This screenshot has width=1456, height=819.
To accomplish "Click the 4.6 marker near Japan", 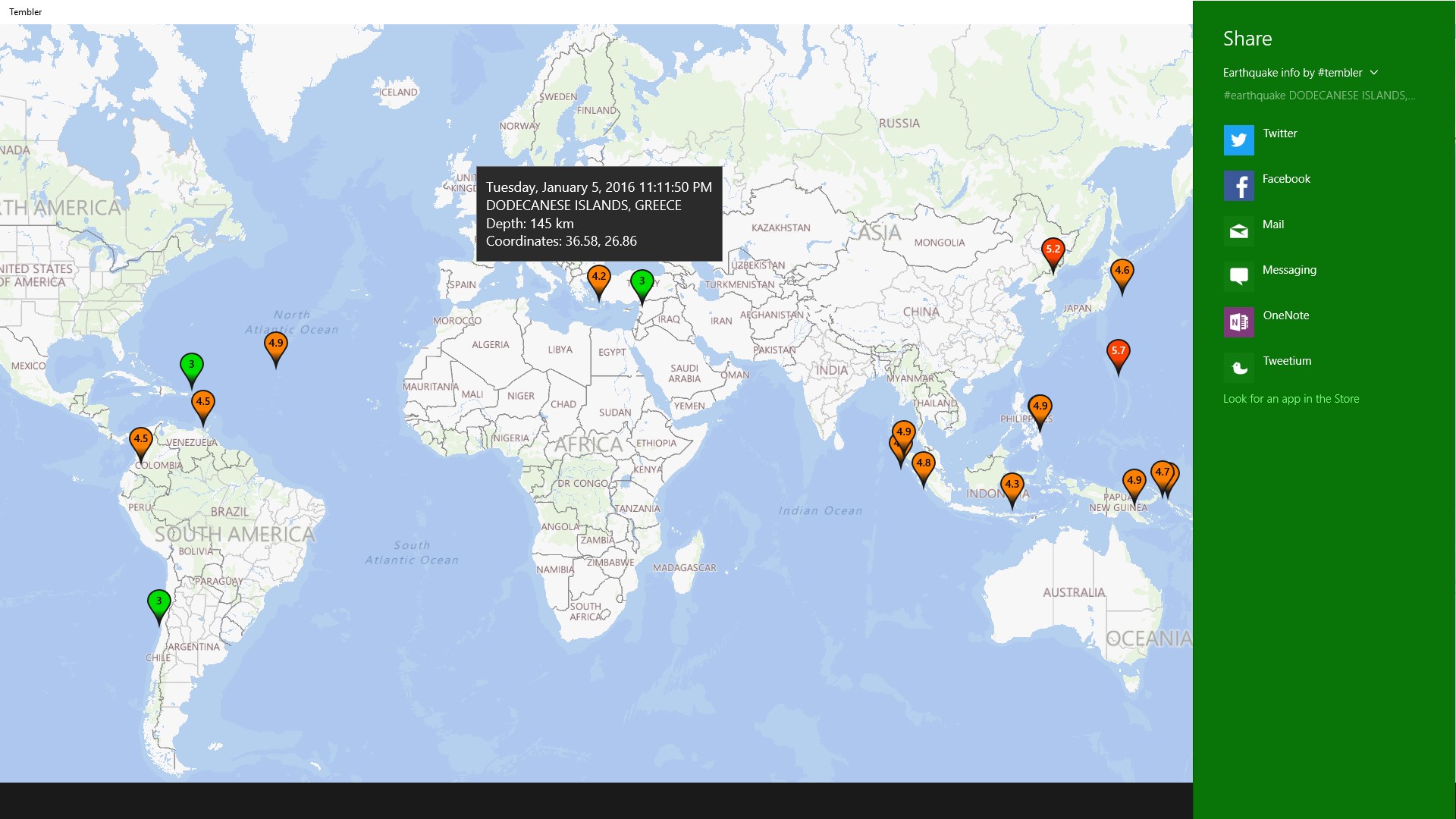I will [1121, 270].
